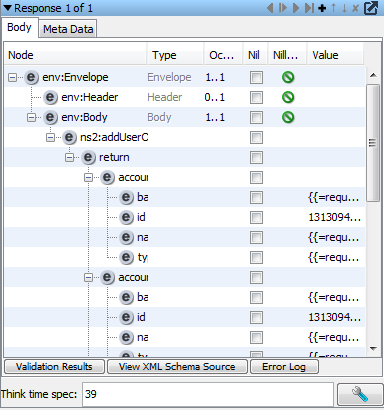The height and width of the screenshot is (410, 384).
Task: Click the Think time spec input field
Action: pyautogui.click(x=208, y=394)
